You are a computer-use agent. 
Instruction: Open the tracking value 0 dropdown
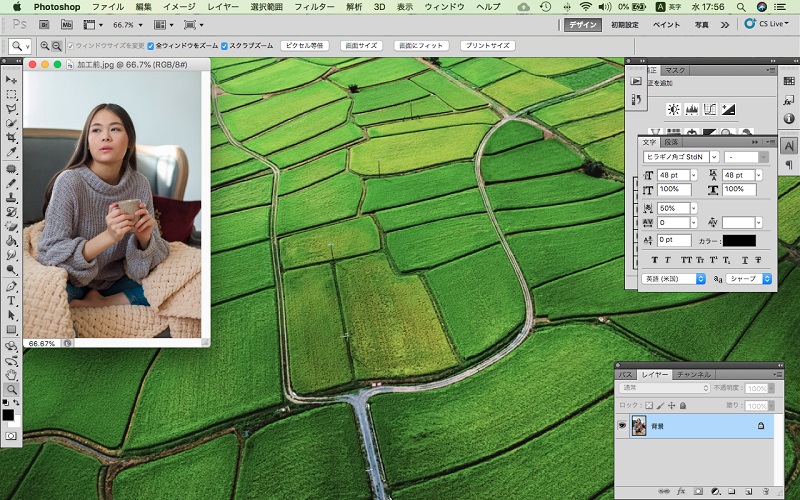(693, 223)
